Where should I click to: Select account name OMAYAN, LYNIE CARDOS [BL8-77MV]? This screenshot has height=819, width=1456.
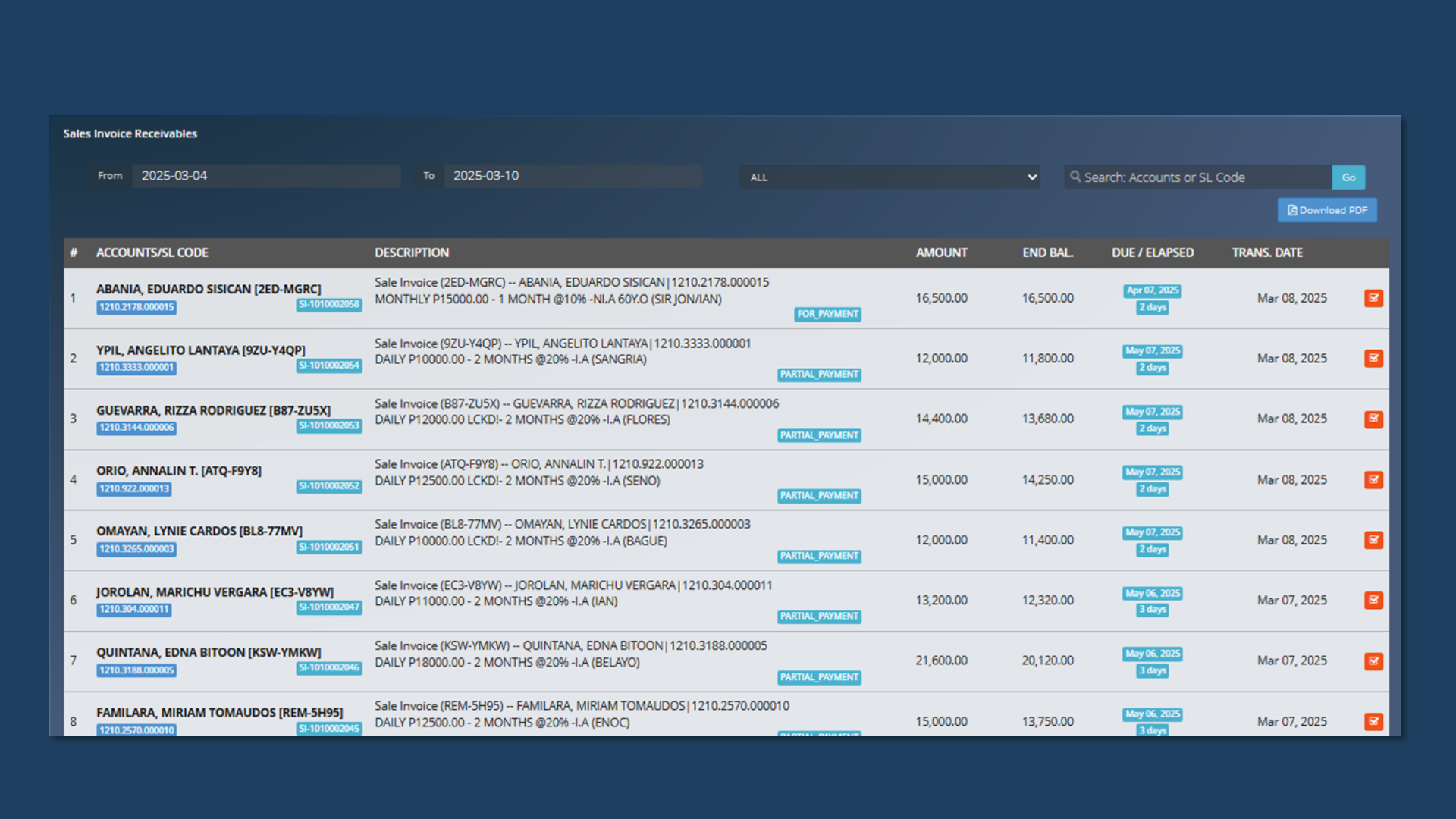point(199,531)
